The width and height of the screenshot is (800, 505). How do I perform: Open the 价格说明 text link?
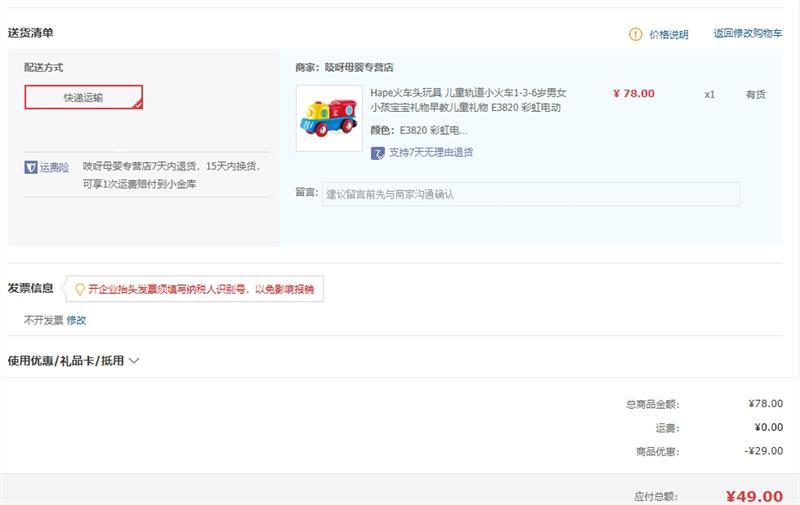pos(668,34)
